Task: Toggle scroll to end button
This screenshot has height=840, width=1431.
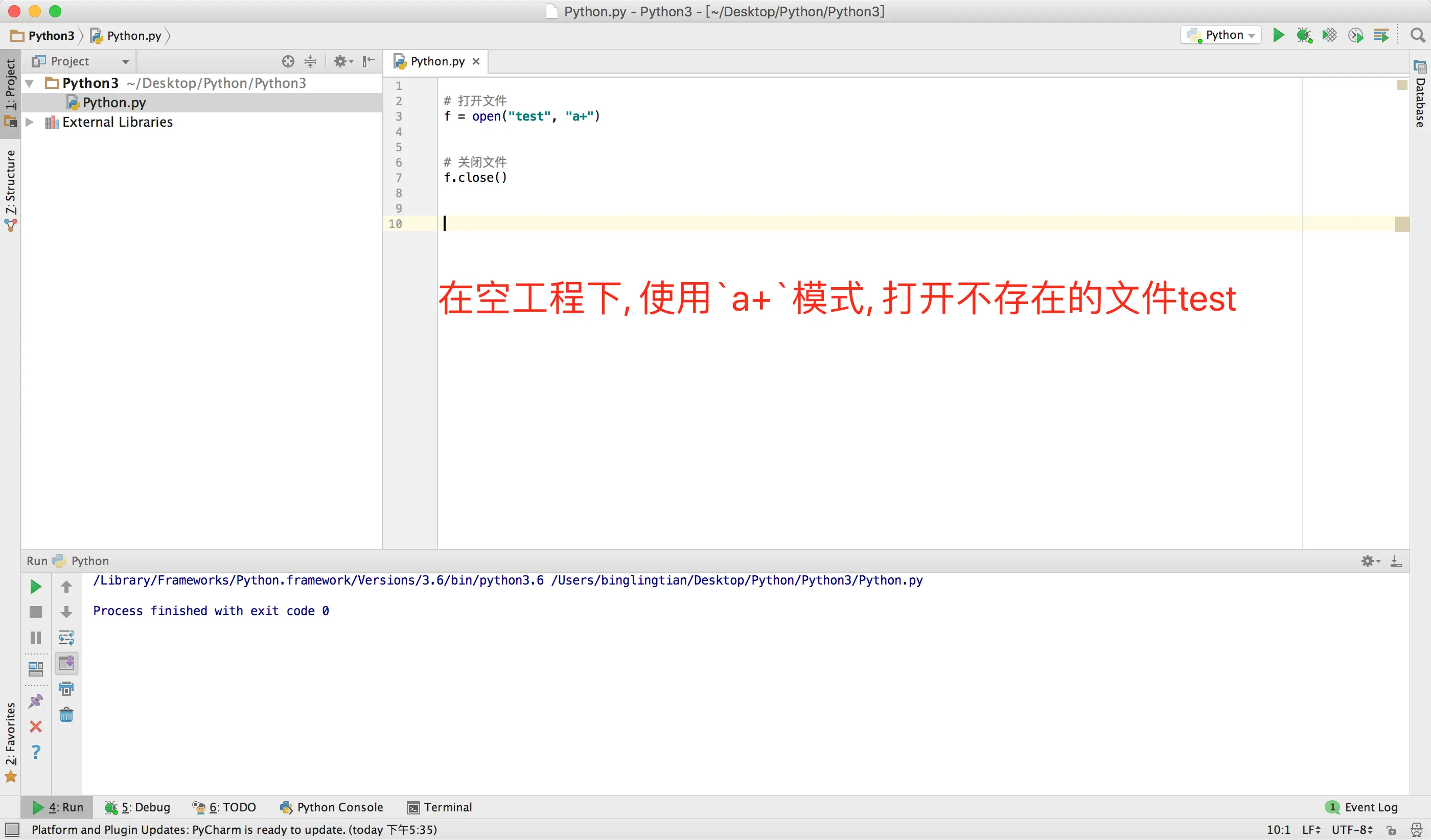Action: tap(66, 663)
